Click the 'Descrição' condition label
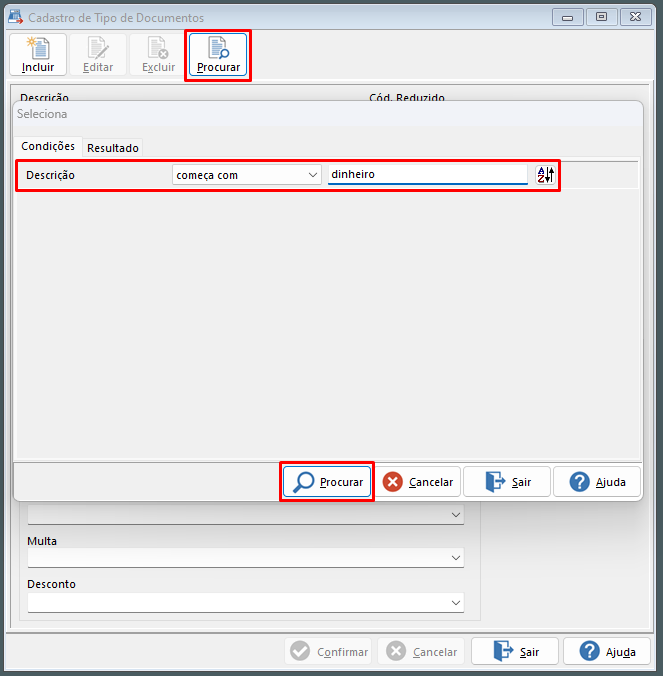Screen dimensions: 663x676 coord(50,175)
